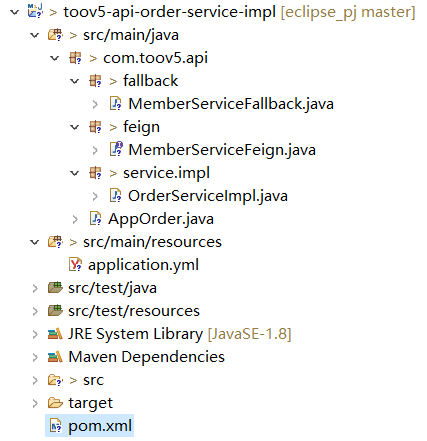Expand the src/test/java folder
Viewport: 427px width, 441px height.
[35, 288]
